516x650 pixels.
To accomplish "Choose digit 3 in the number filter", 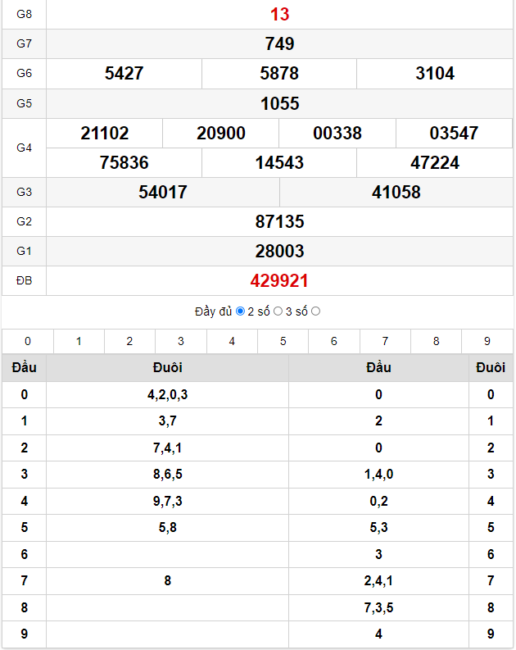I will pyautogui.click(x=181, y=341).
